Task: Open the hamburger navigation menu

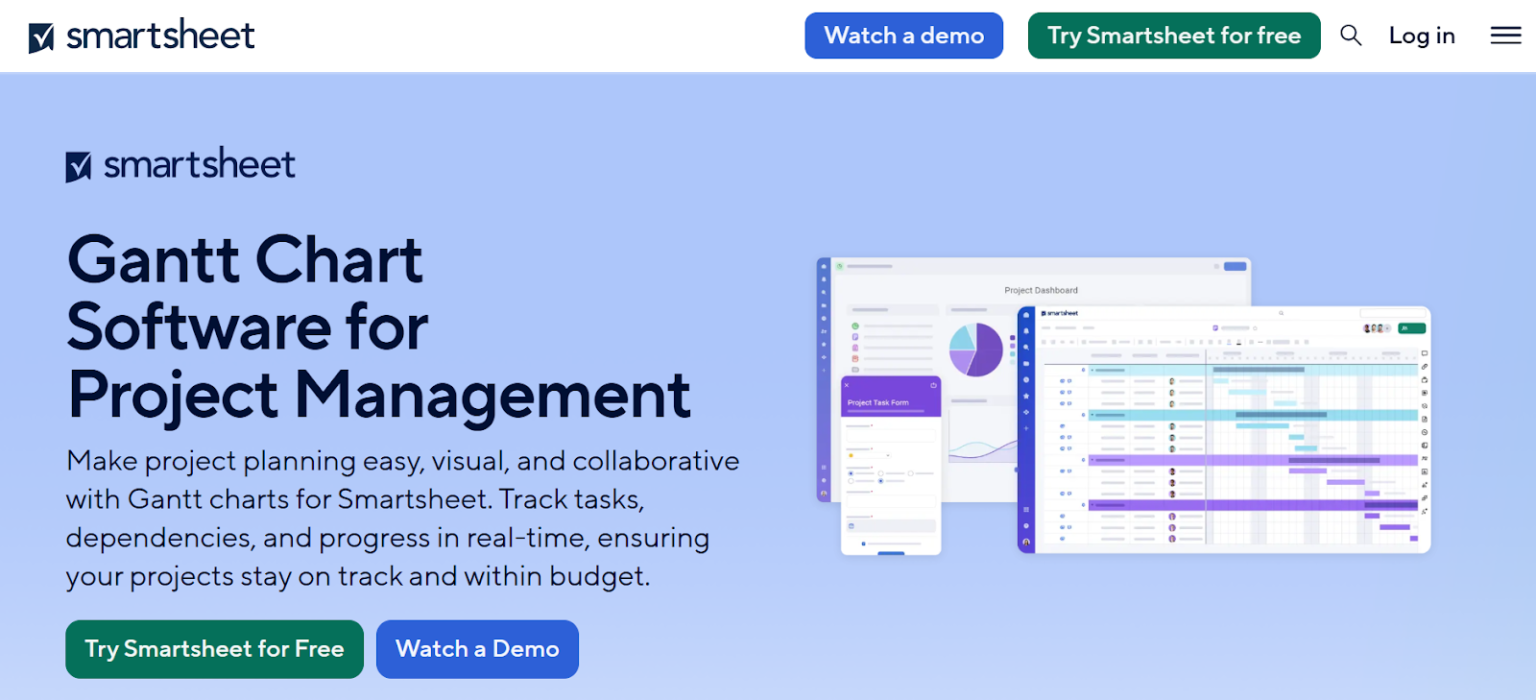Action: pos(1504,35)
